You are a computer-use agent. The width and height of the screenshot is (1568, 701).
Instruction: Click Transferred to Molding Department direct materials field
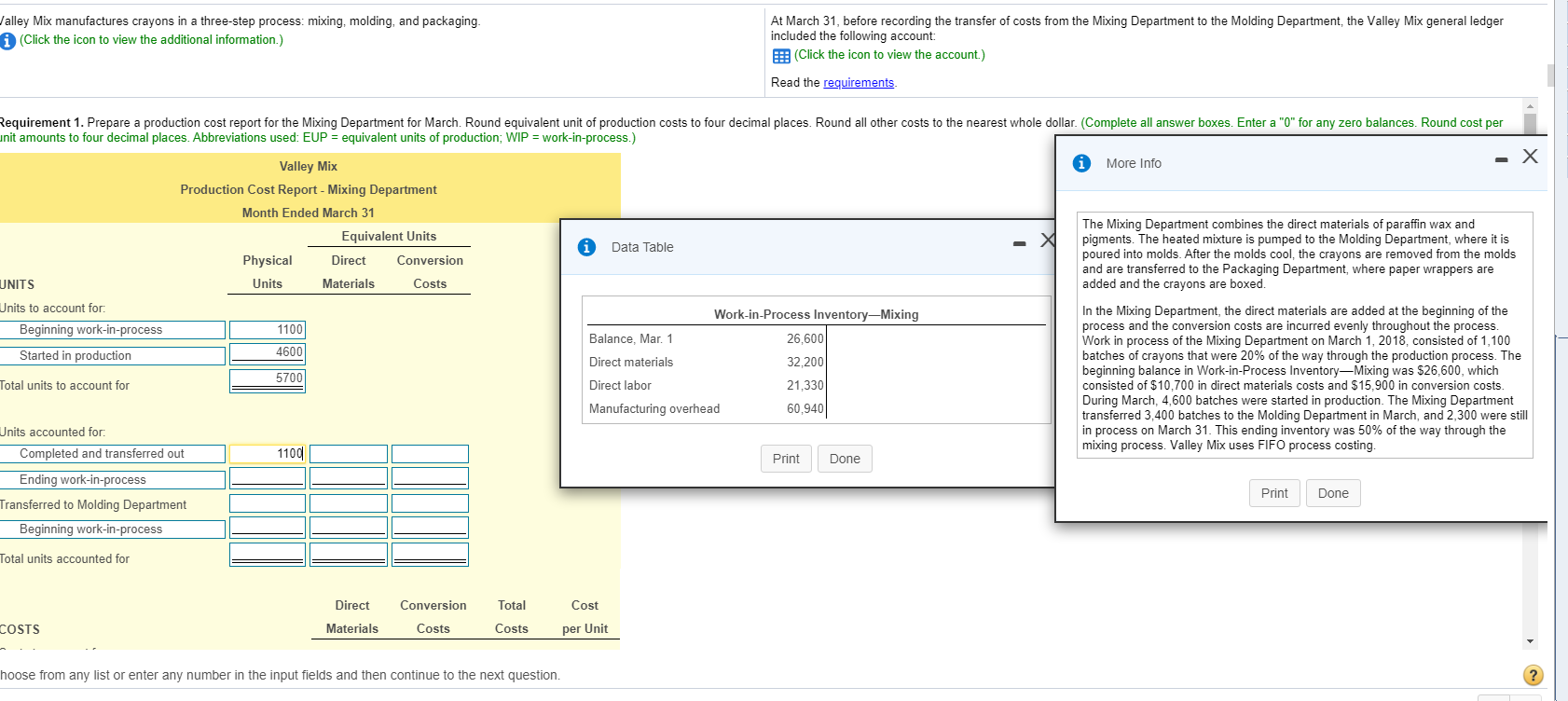[349, 503]
